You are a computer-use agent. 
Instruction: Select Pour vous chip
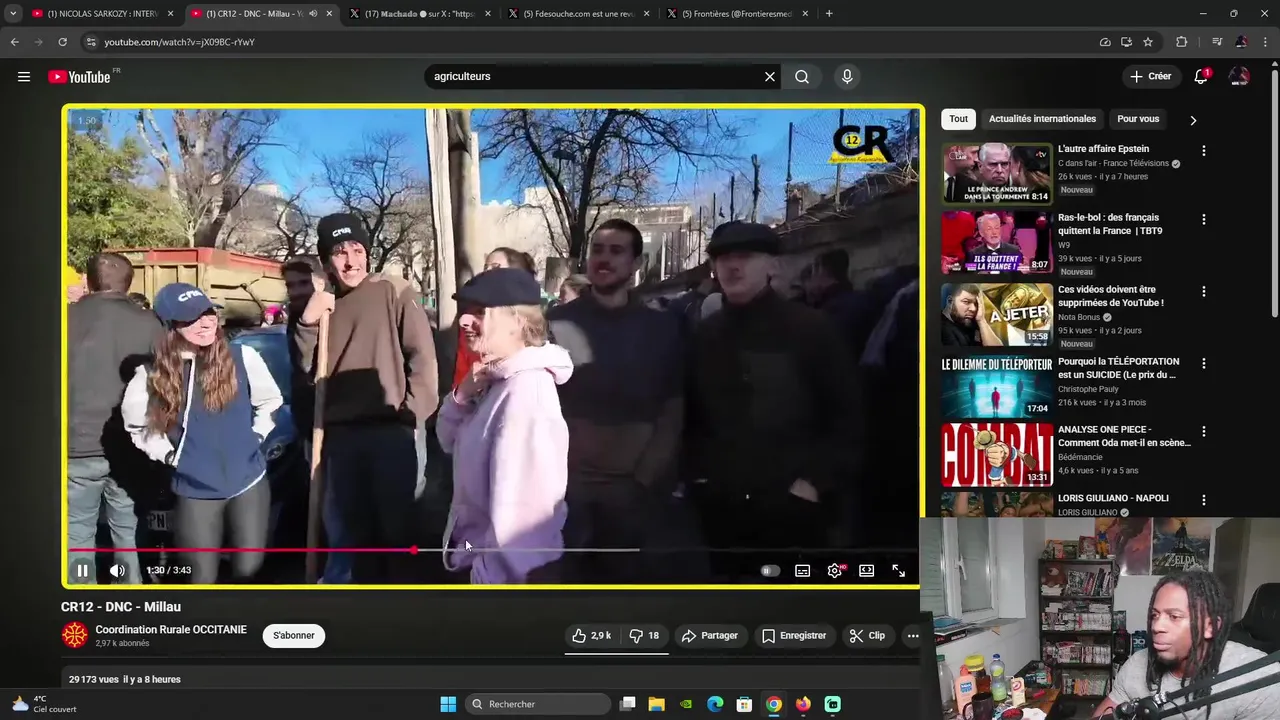point(1138,119)
